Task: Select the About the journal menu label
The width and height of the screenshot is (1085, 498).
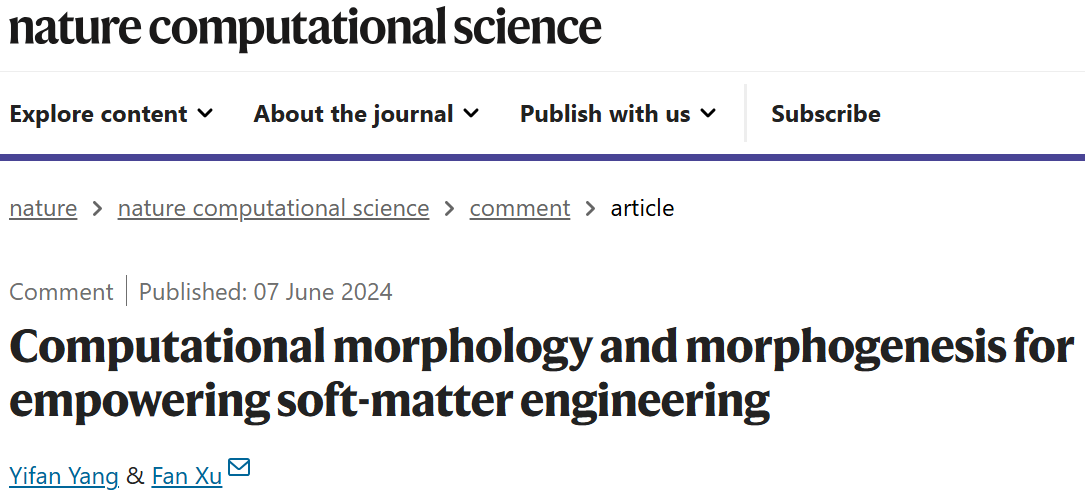Action: click(x=353, y=114)
